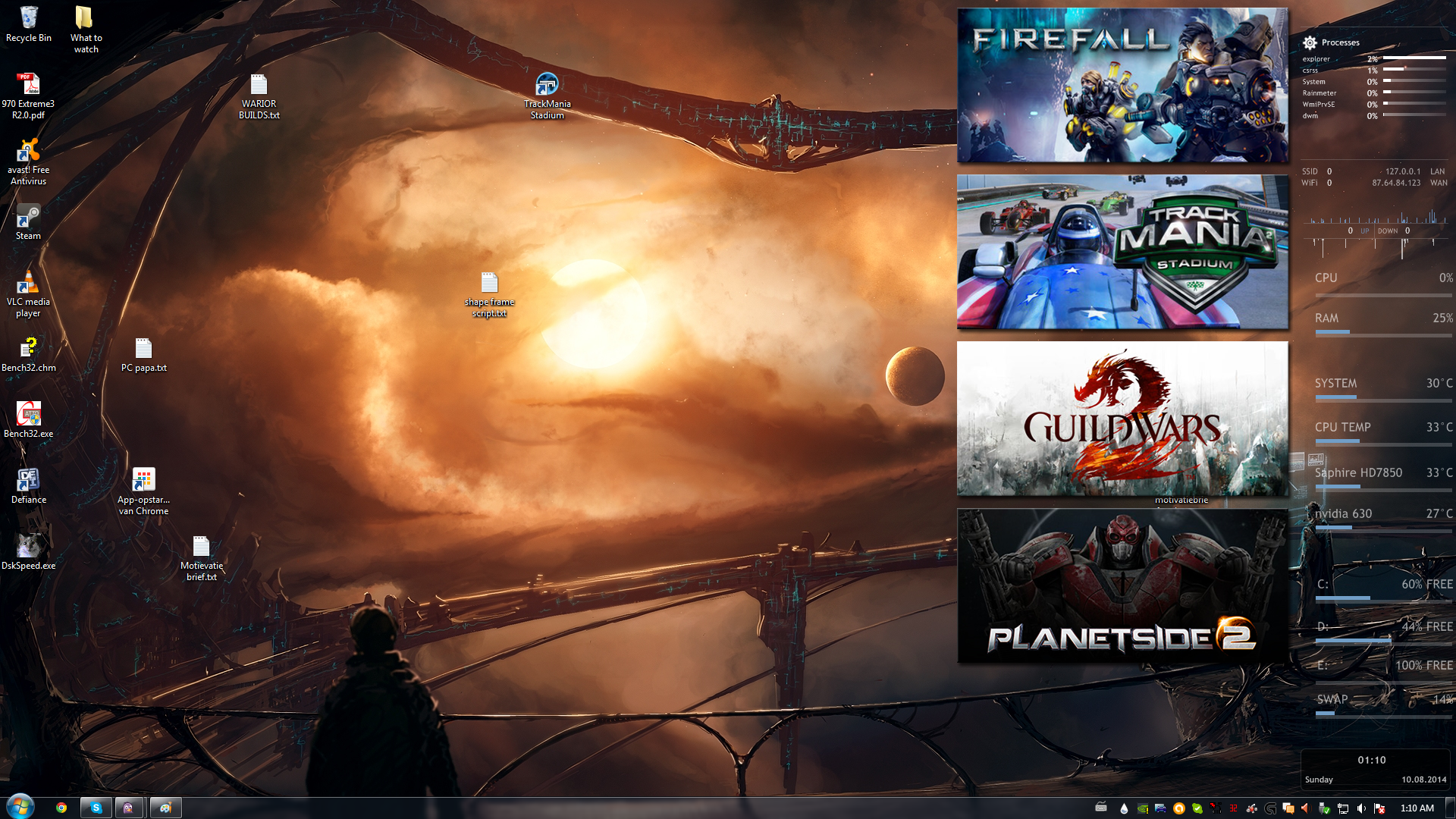Select the Defiance game shortcut
Screen dimensions: 1456x819
coord(28,486)
